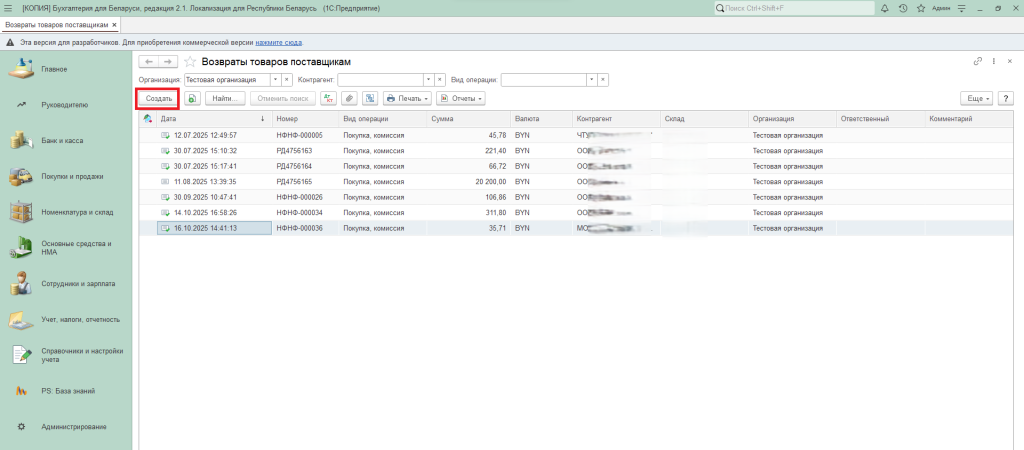Screen dimensions: 1024x450
Task: Open the history clock icon
Action: (903, 8)
